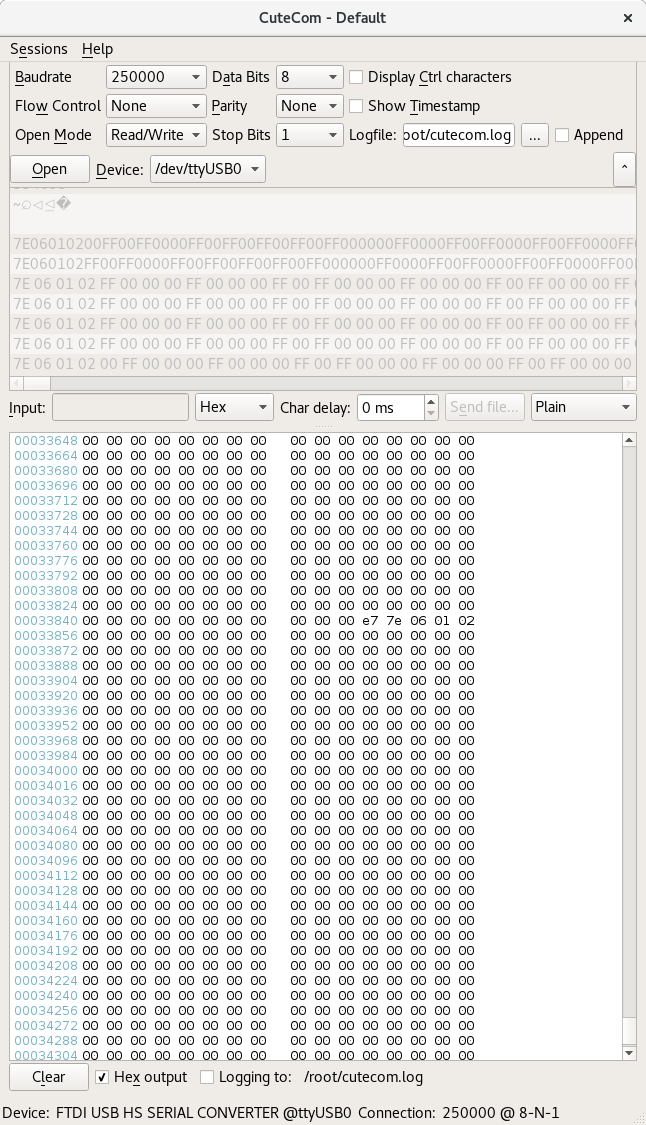Viewport: 646px width, 1125px height.
Task: Close the CuteCom window
Action: (627, 18)
